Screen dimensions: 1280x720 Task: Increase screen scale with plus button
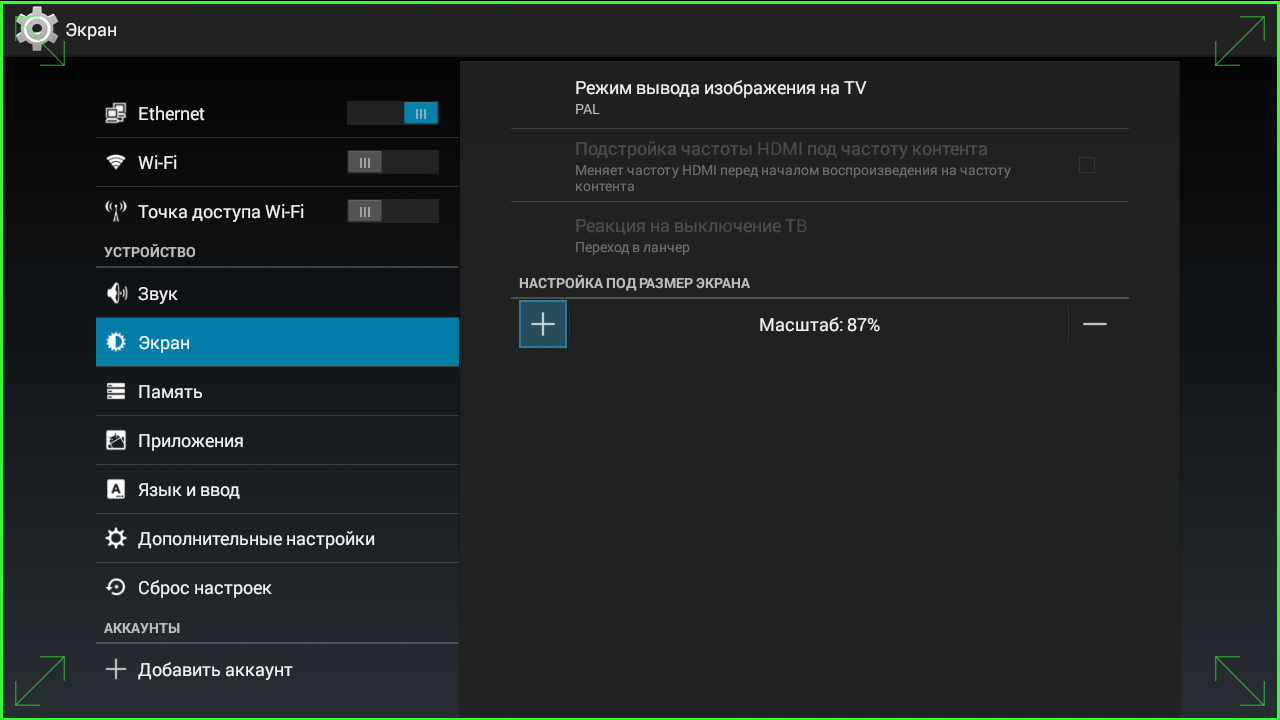click(x=543, y=324)
